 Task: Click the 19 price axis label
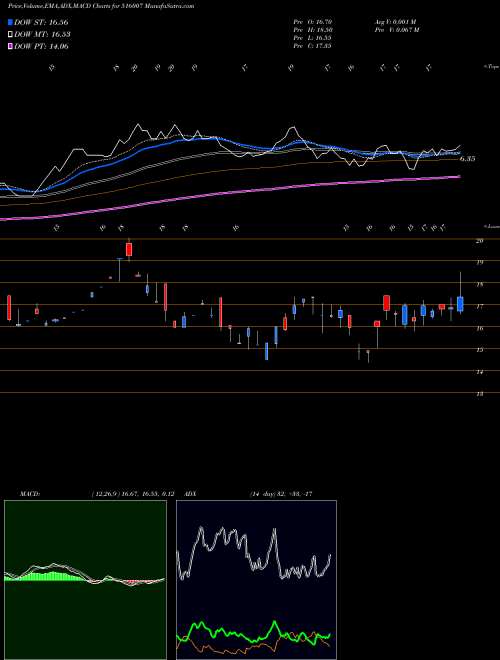[479, 262]
